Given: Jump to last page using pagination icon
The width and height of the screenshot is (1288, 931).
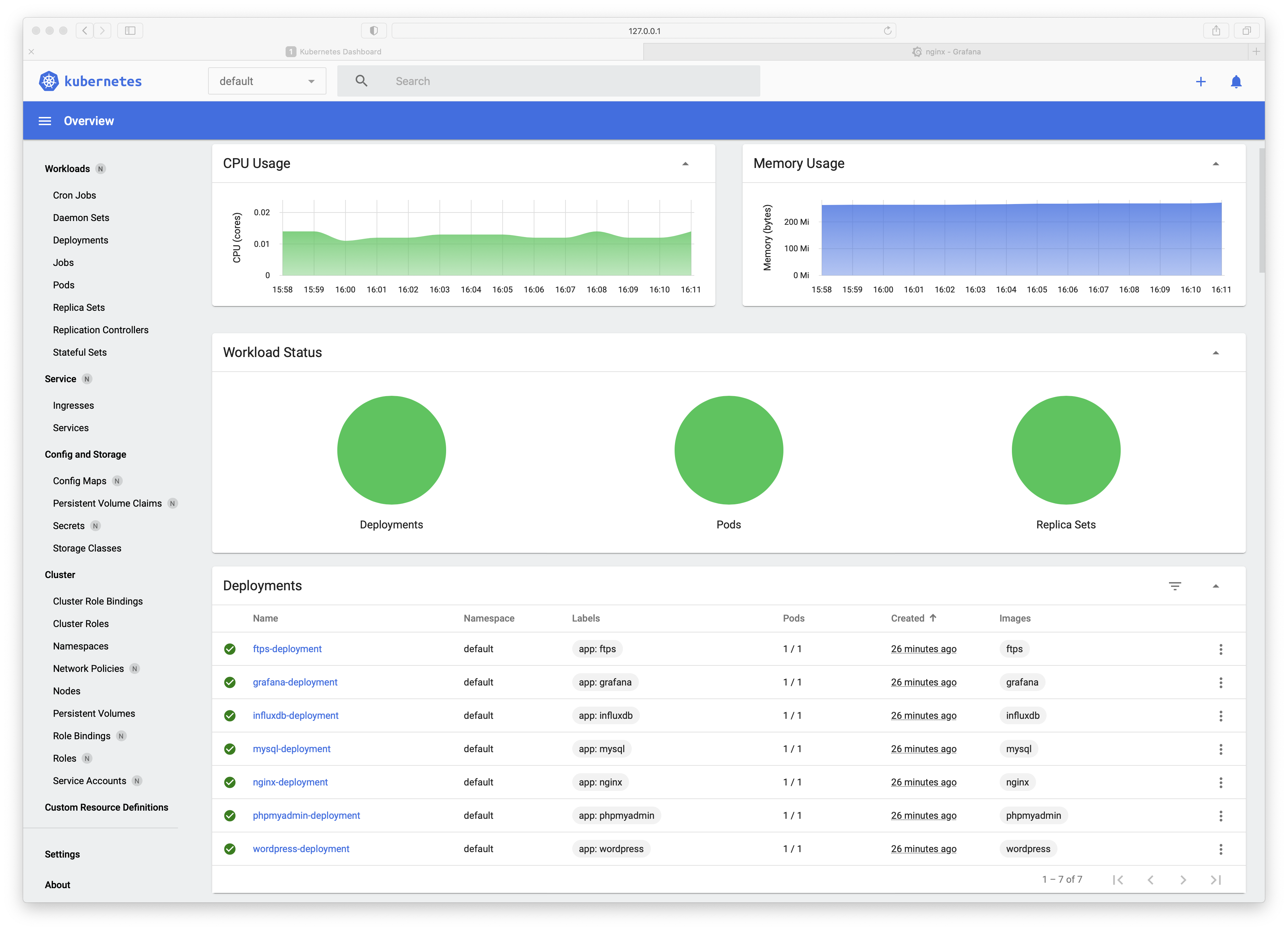Looking at the screenshot, I should [1217, 879].
